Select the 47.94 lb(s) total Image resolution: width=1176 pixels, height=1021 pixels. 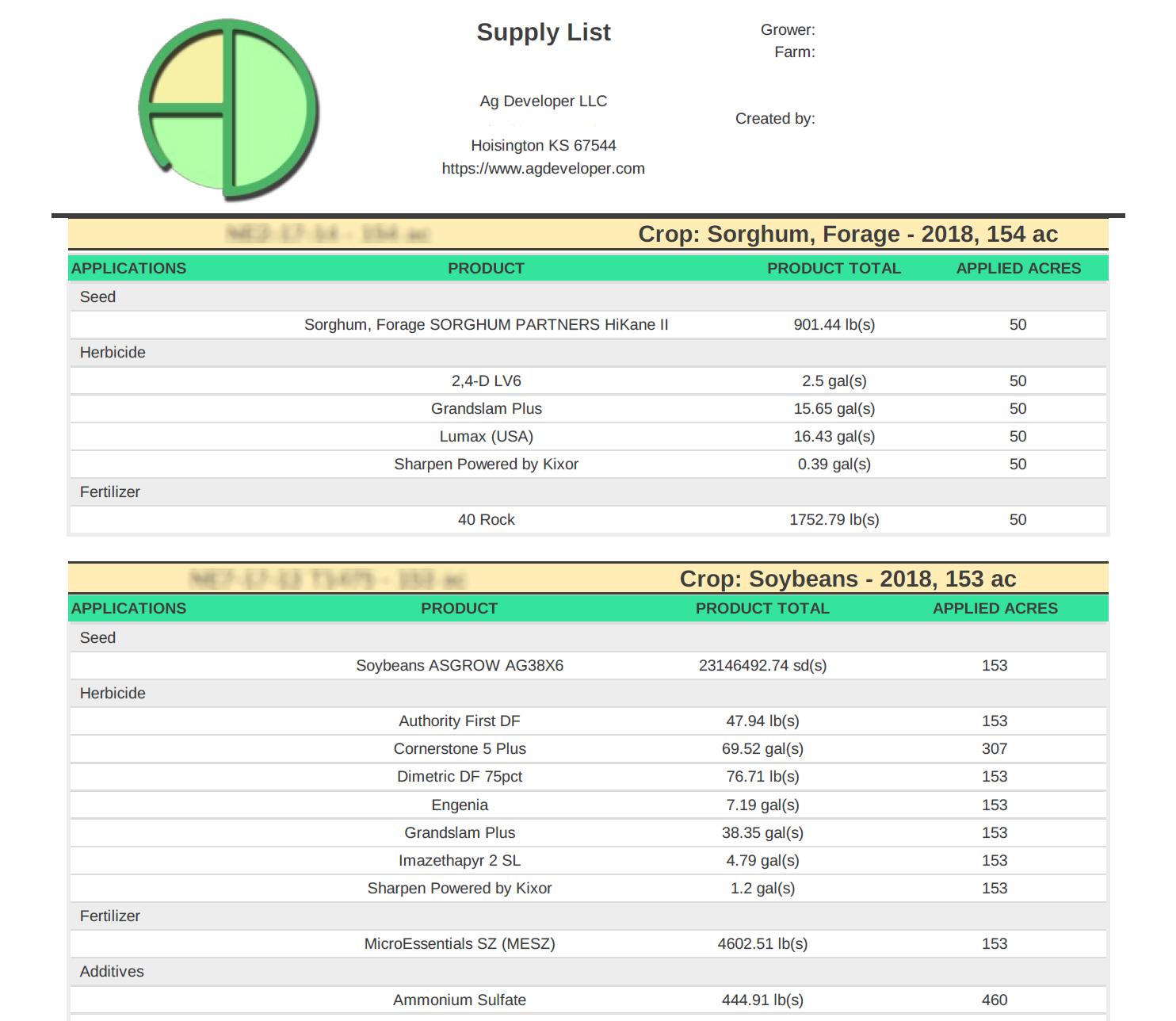[x=762, y=721]
